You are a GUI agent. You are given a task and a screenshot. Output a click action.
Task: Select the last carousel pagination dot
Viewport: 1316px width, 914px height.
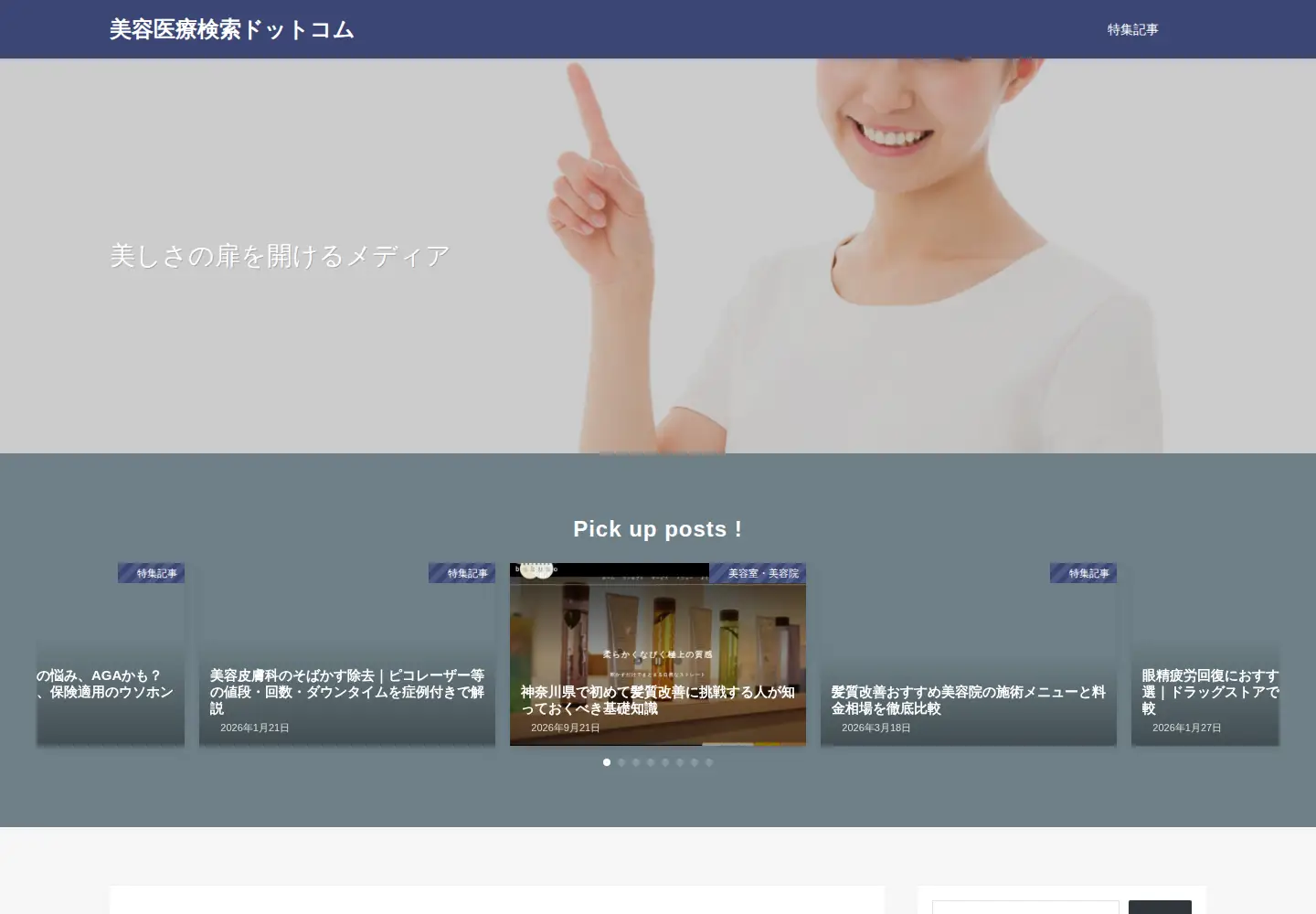tap(709, 762)
